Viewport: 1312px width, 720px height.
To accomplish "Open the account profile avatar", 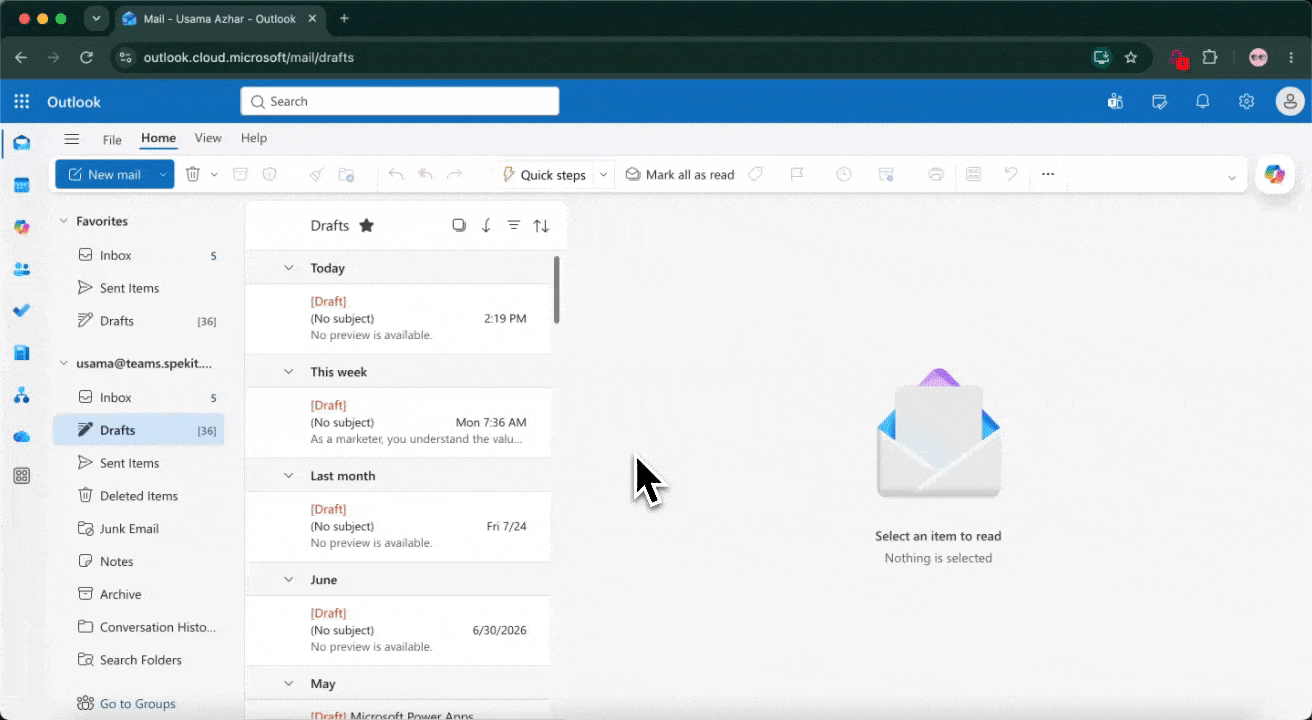I will coord(1290,101).
